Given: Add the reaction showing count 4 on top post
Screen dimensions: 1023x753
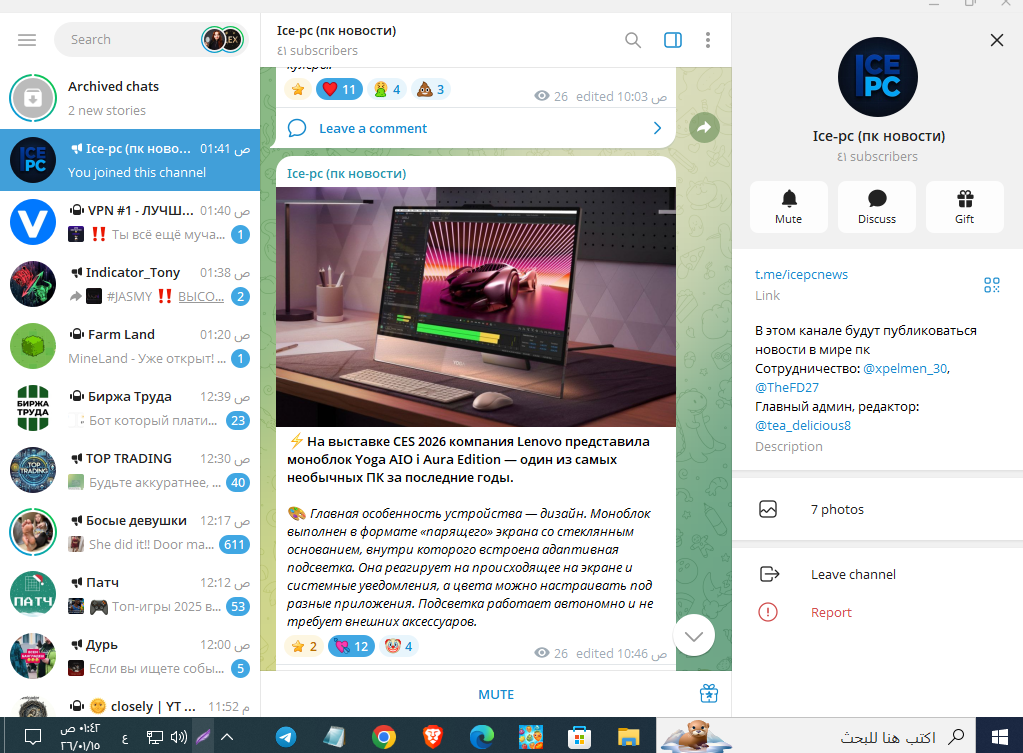Looking at the screenshot, I should 387,89.
